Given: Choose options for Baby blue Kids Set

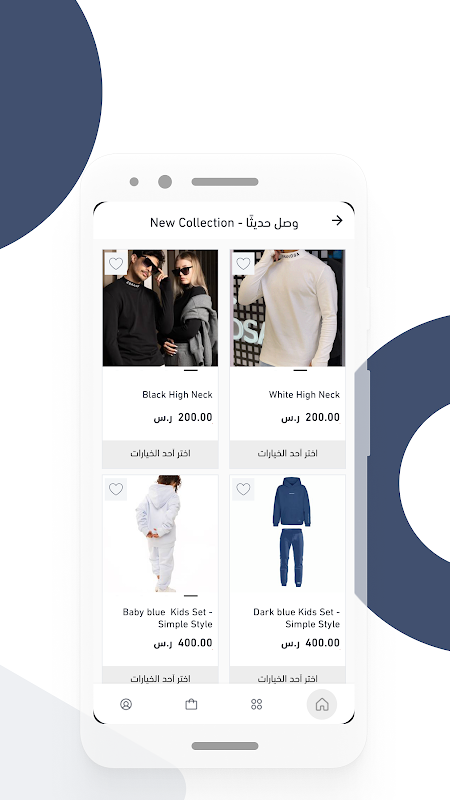Looking at the screenshot, I should coord(160,675).
